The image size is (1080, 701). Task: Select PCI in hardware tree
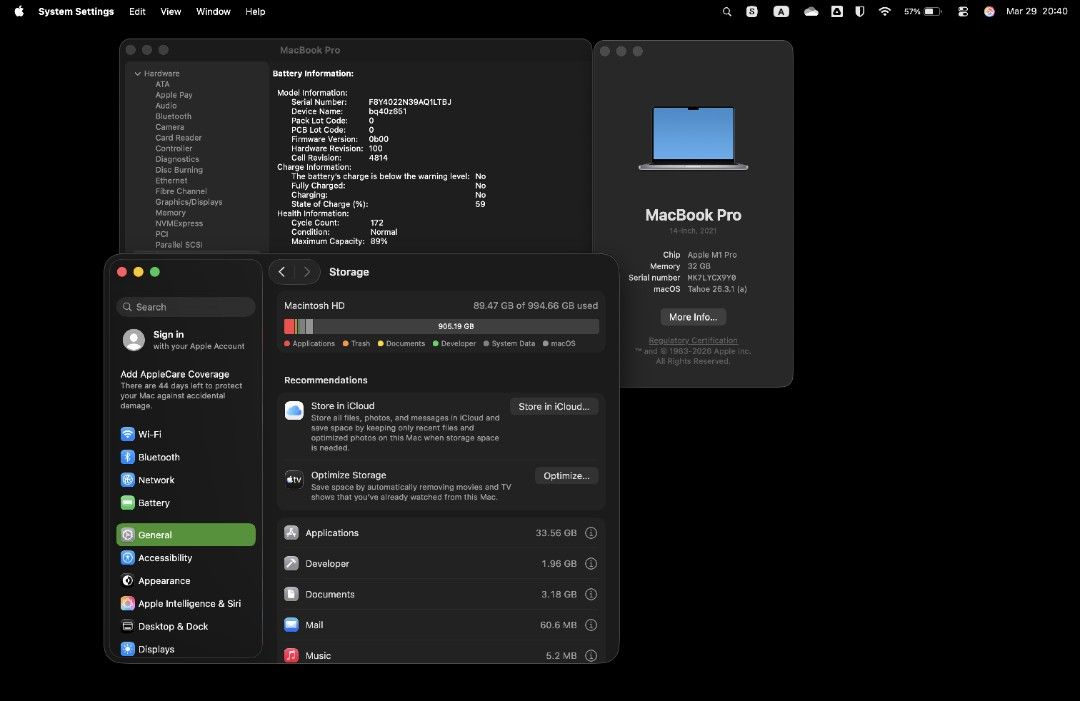[x=162, y=234]
